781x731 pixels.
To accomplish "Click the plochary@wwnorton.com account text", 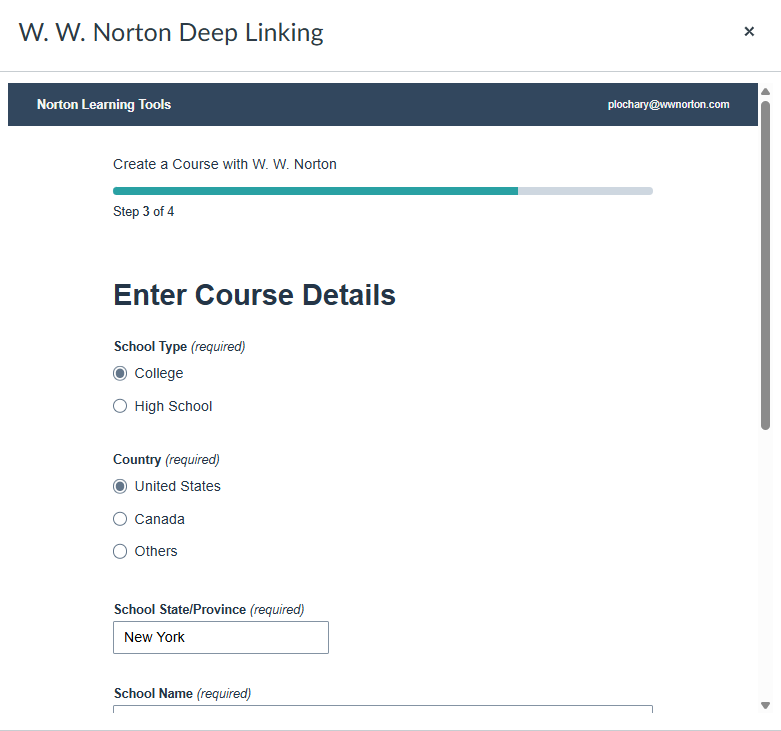I will [x=668, y=105].
